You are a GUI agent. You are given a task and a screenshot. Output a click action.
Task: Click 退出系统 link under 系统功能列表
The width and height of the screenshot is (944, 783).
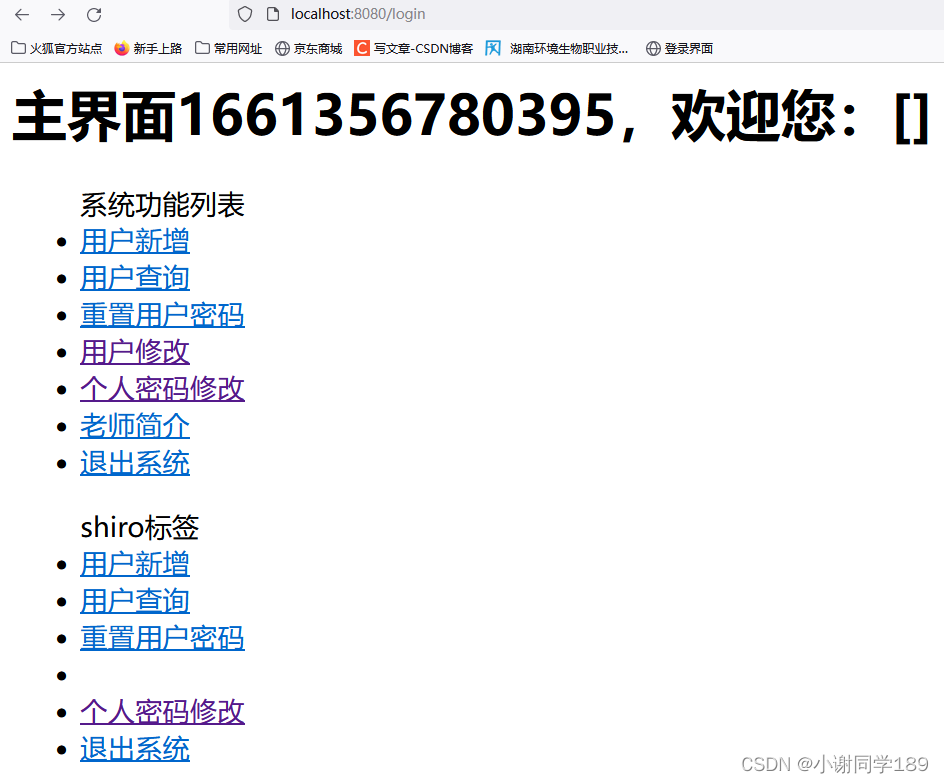[x=135, y=463]
